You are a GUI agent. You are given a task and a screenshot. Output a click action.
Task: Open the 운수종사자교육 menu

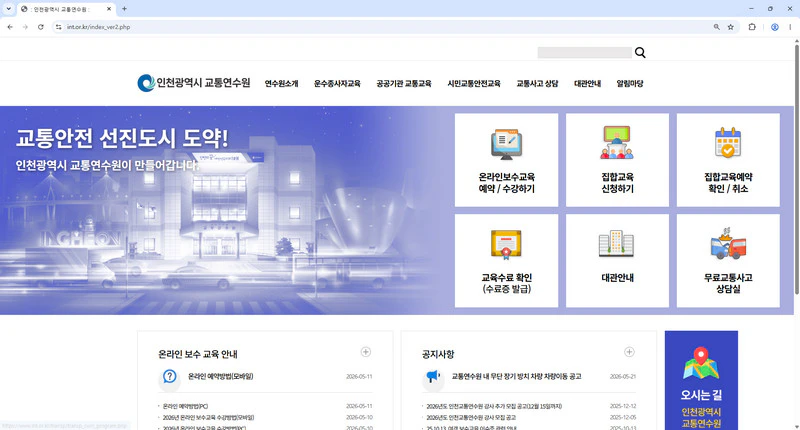tap(337, 84)
